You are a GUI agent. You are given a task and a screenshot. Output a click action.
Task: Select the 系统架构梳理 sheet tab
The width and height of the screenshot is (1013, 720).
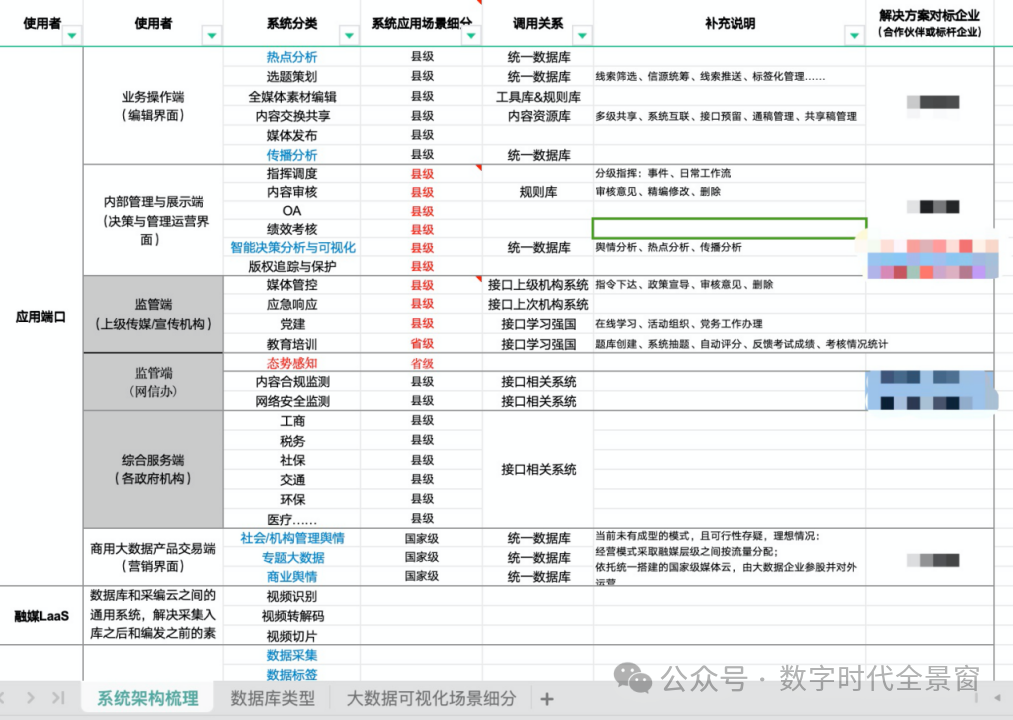pos(146,699)
